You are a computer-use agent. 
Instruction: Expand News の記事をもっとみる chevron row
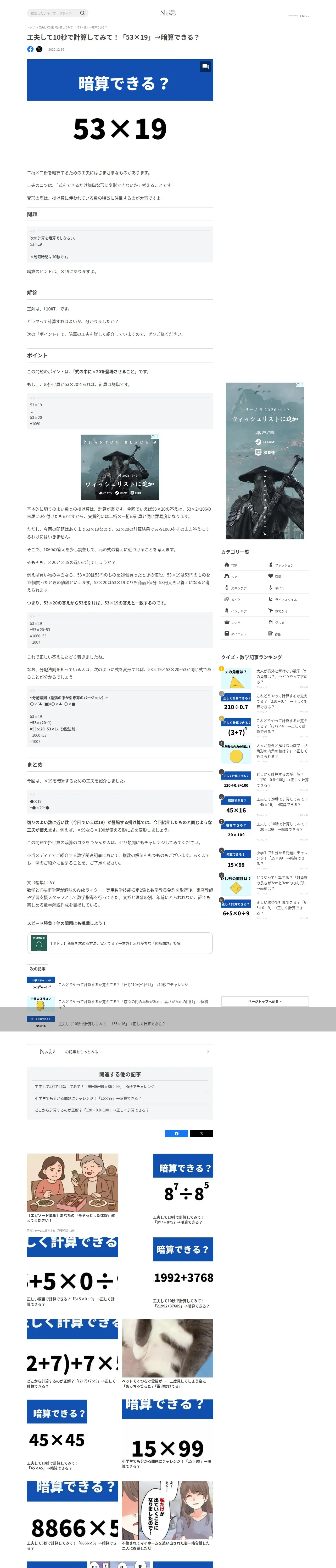pos(120,1051)
